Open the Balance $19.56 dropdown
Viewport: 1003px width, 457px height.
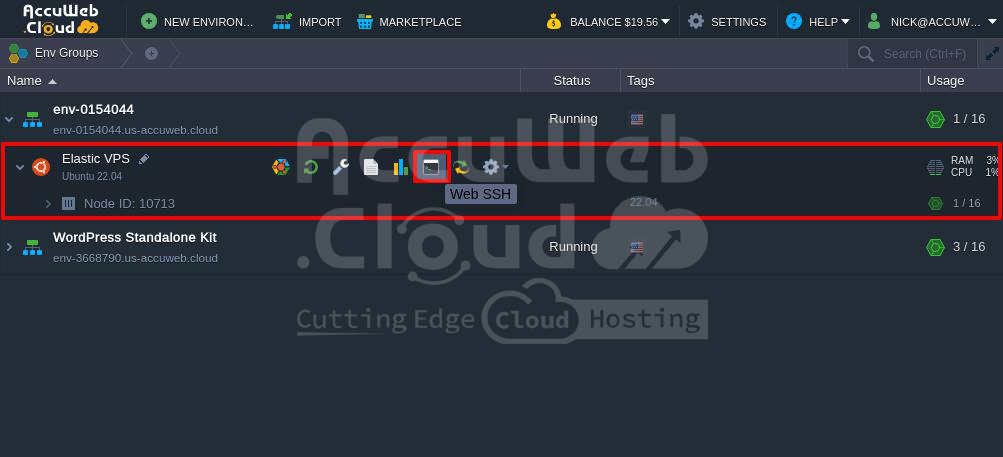point(608,22)
